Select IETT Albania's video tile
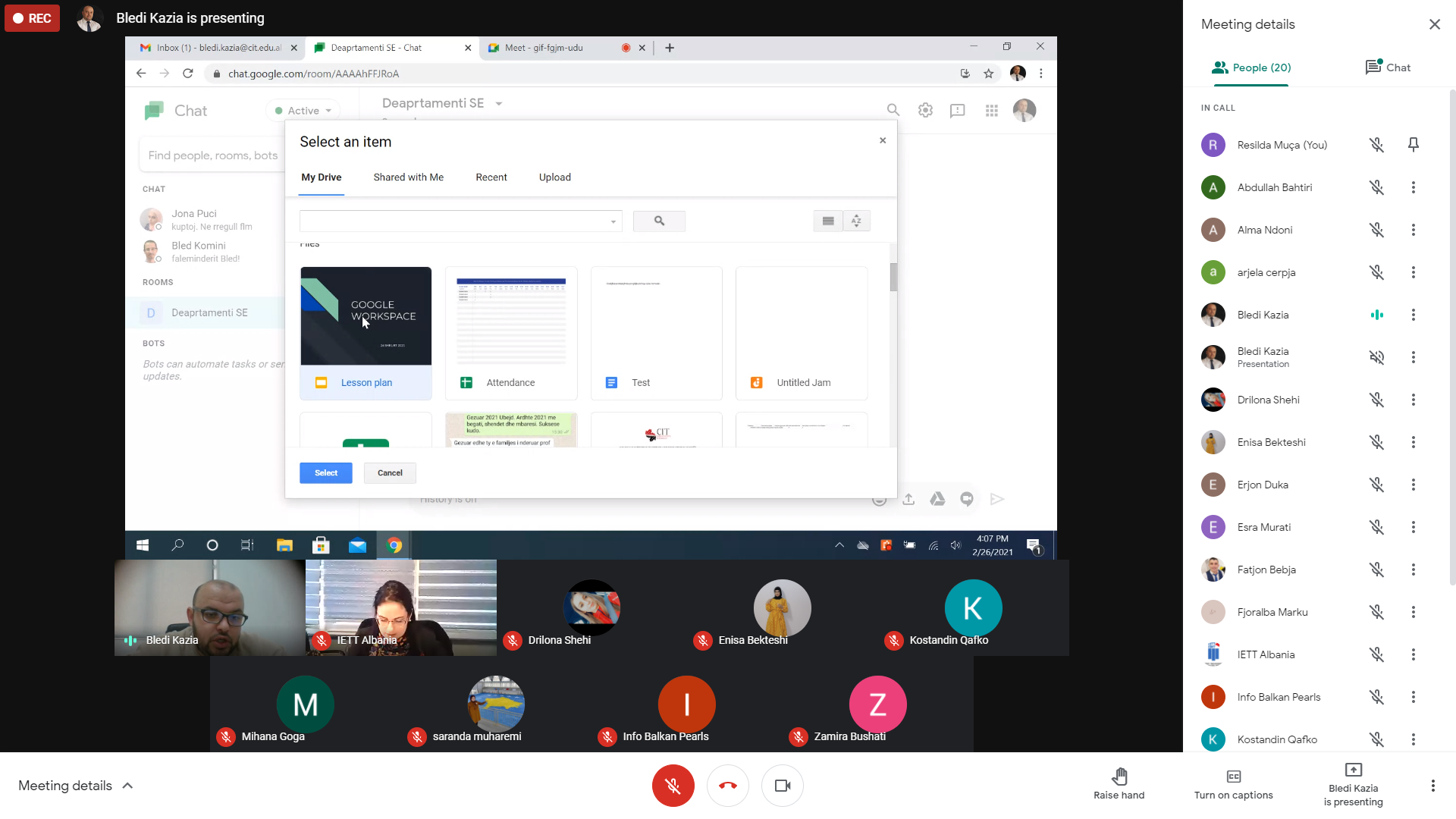This screenshot has width=1456, height=819. tap(400, 607)
